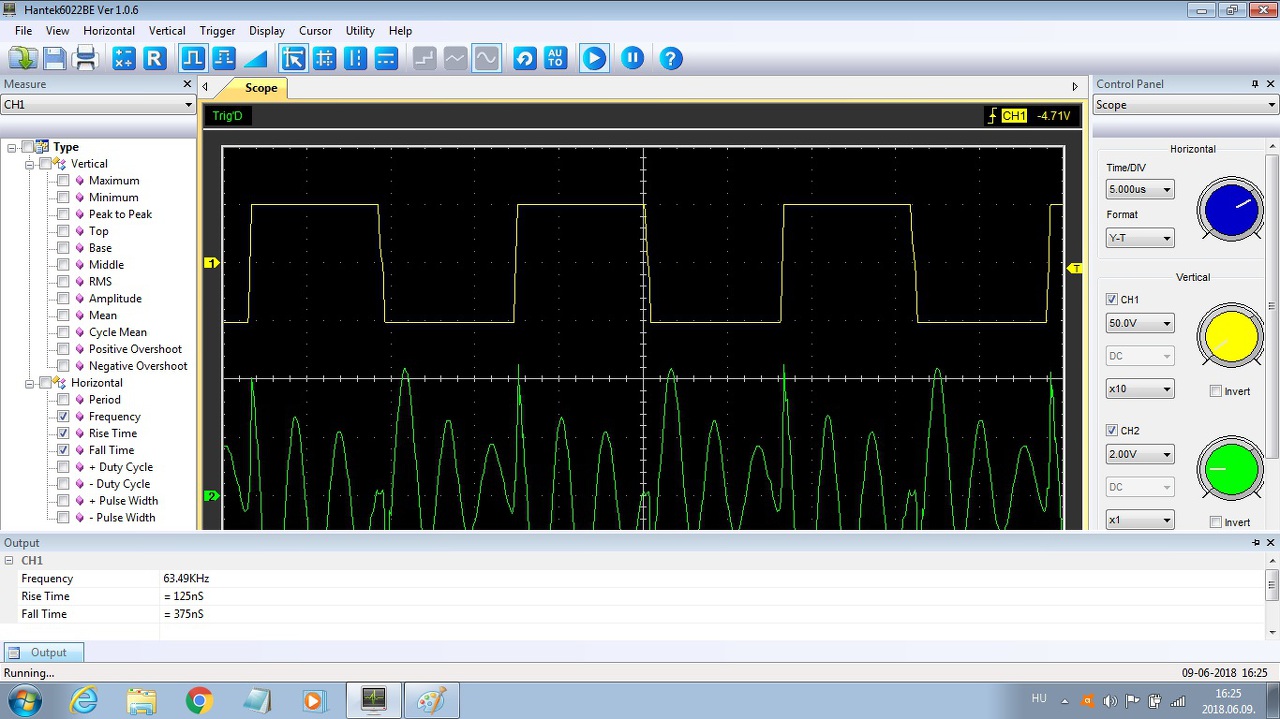
Task: Uncheck the Rise Time measurement
Action: [64, 433]
